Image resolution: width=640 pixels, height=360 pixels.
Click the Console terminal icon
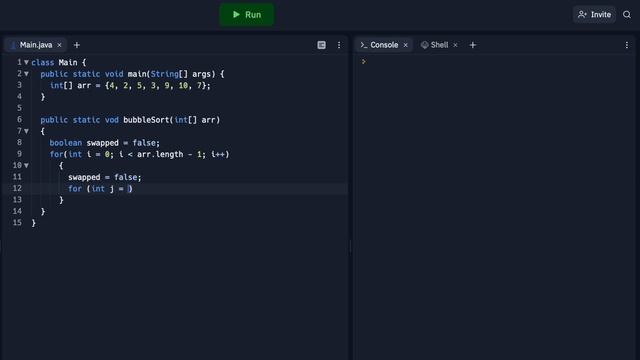364,45
